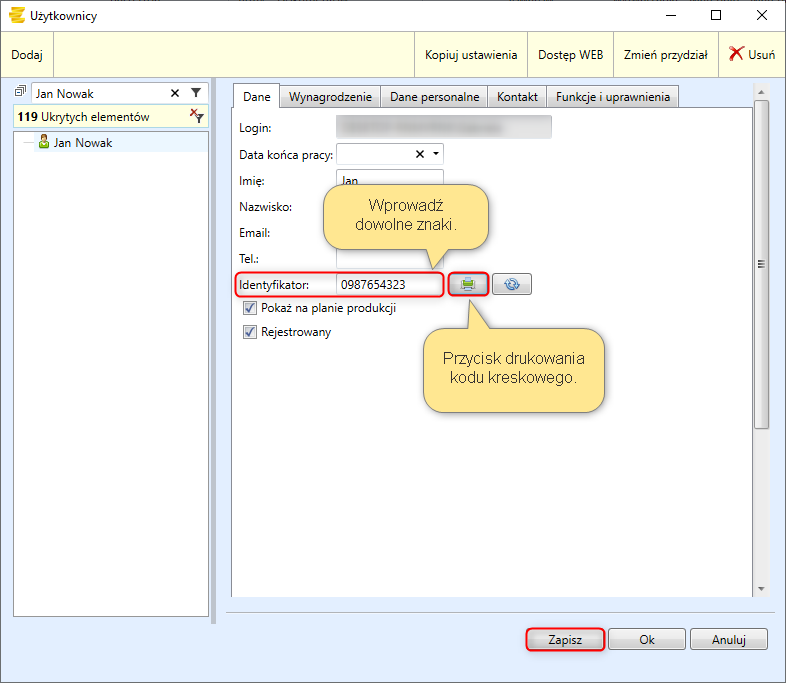The width and height of the screenshot is (786, 683).
Task: Toggle the Rejestrowany checkbox
Action: (x=251, y=332)
